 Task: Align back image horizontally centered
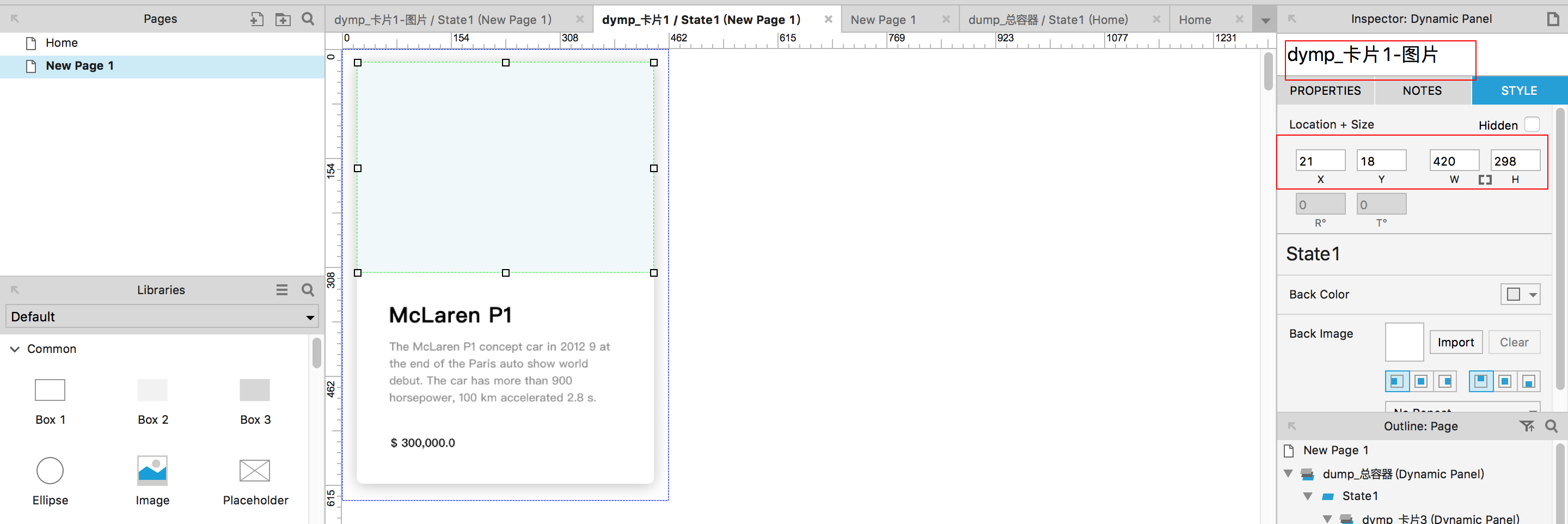(1422, 381)
